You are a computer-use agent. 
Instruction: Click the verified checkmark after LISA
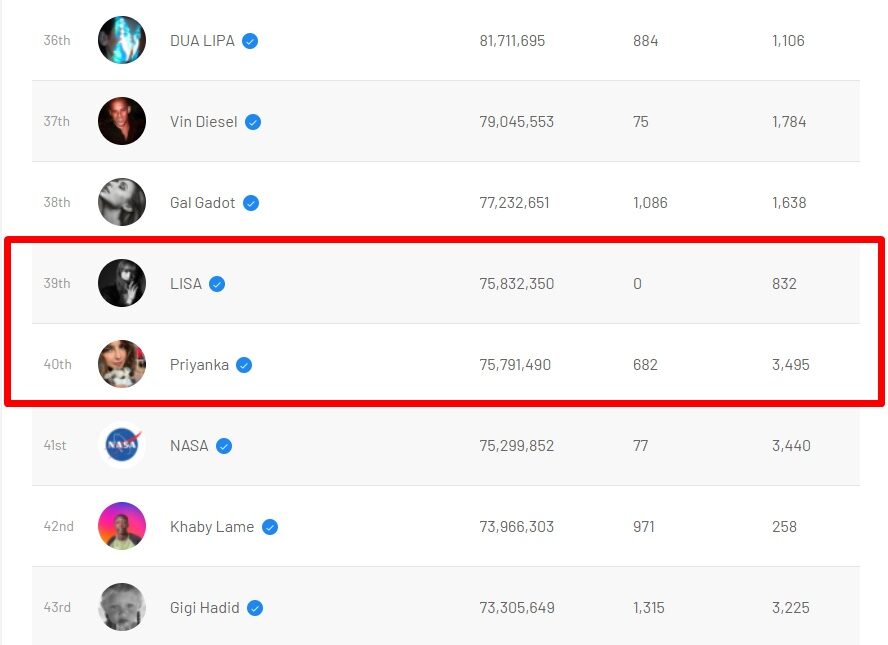click(217, 284)
